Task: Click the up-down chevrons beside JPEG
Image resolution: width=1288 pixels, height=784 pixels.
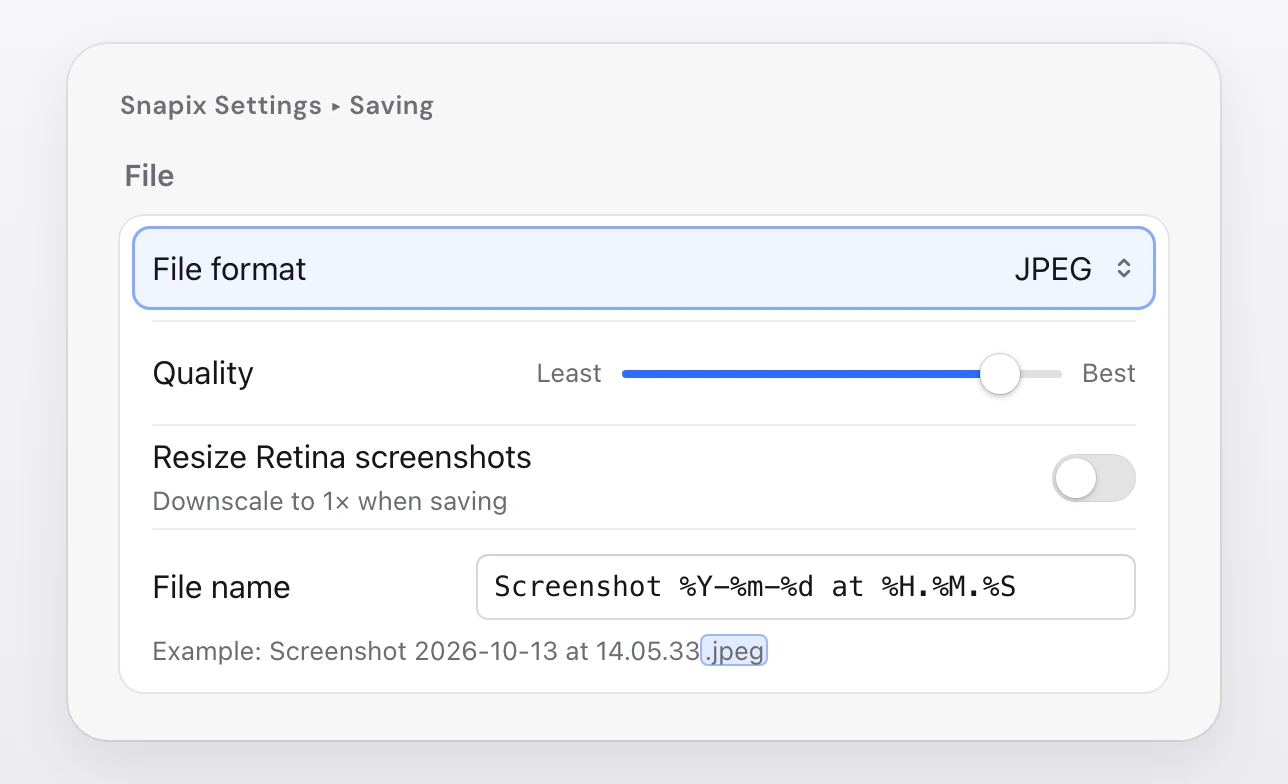Action: click(x=1124, y=268)
